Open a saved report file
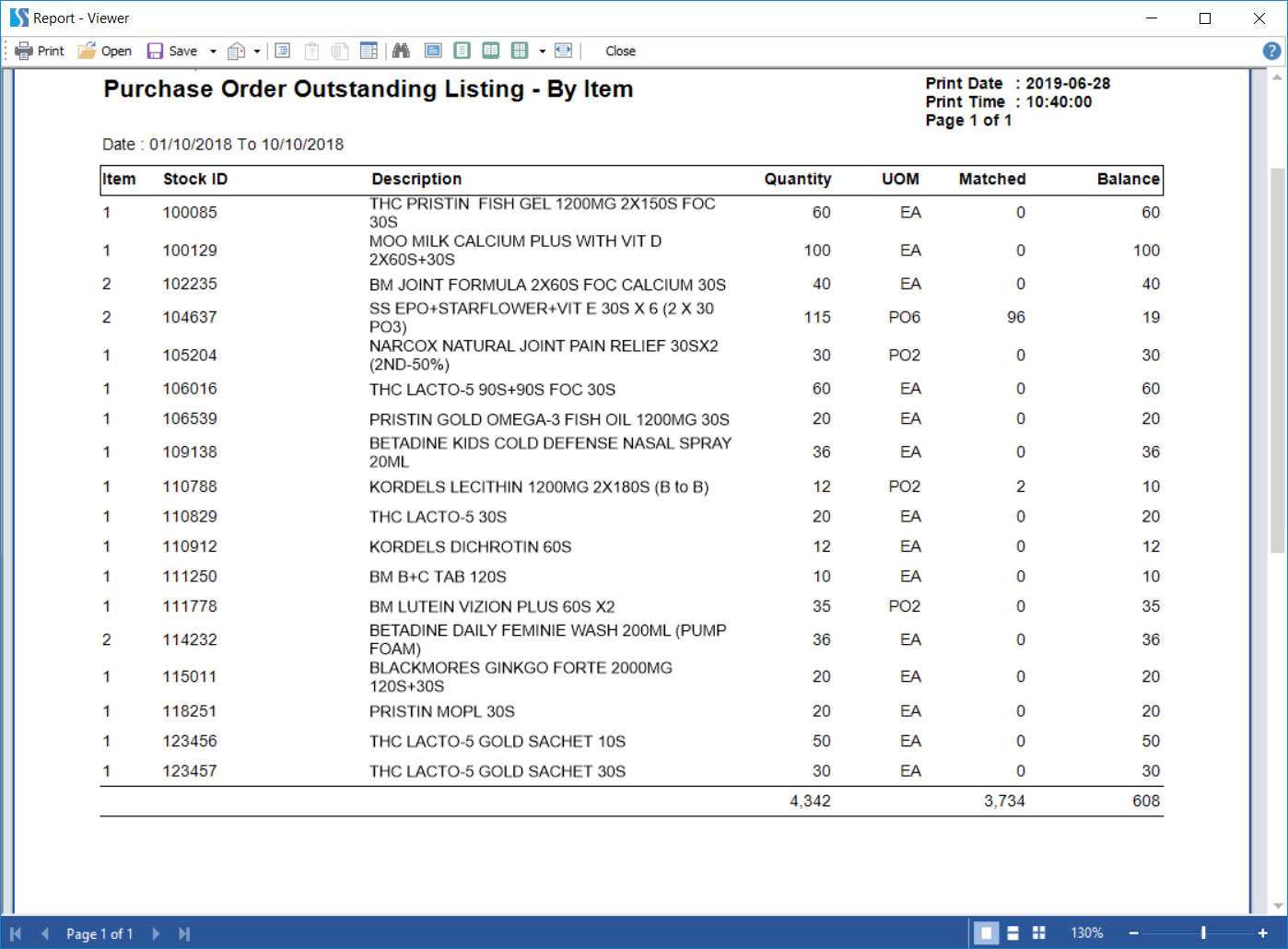Viewport: 1288px width, 949px height. coord(105,52)
